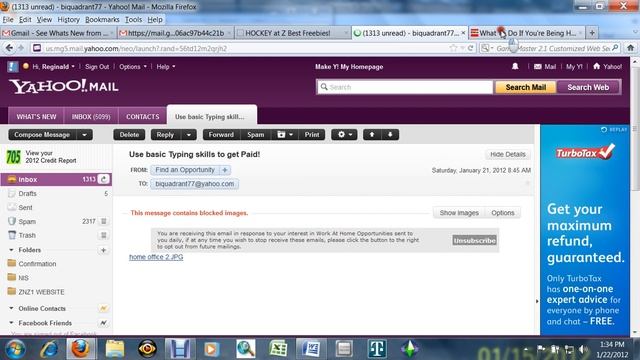
Task: Click the Search Web button
Action: point(588,87)
